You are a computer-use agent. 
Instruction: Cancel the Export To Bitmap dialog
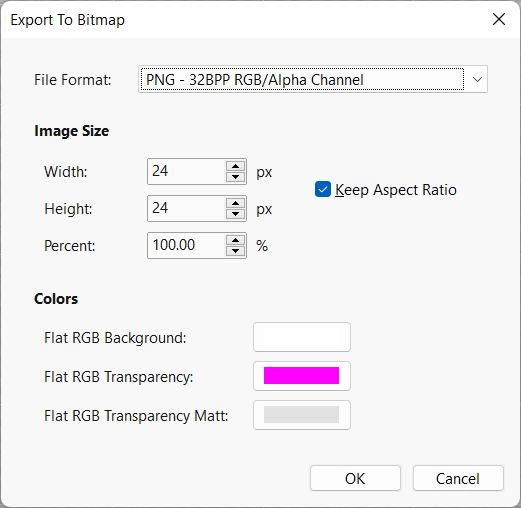458,478
